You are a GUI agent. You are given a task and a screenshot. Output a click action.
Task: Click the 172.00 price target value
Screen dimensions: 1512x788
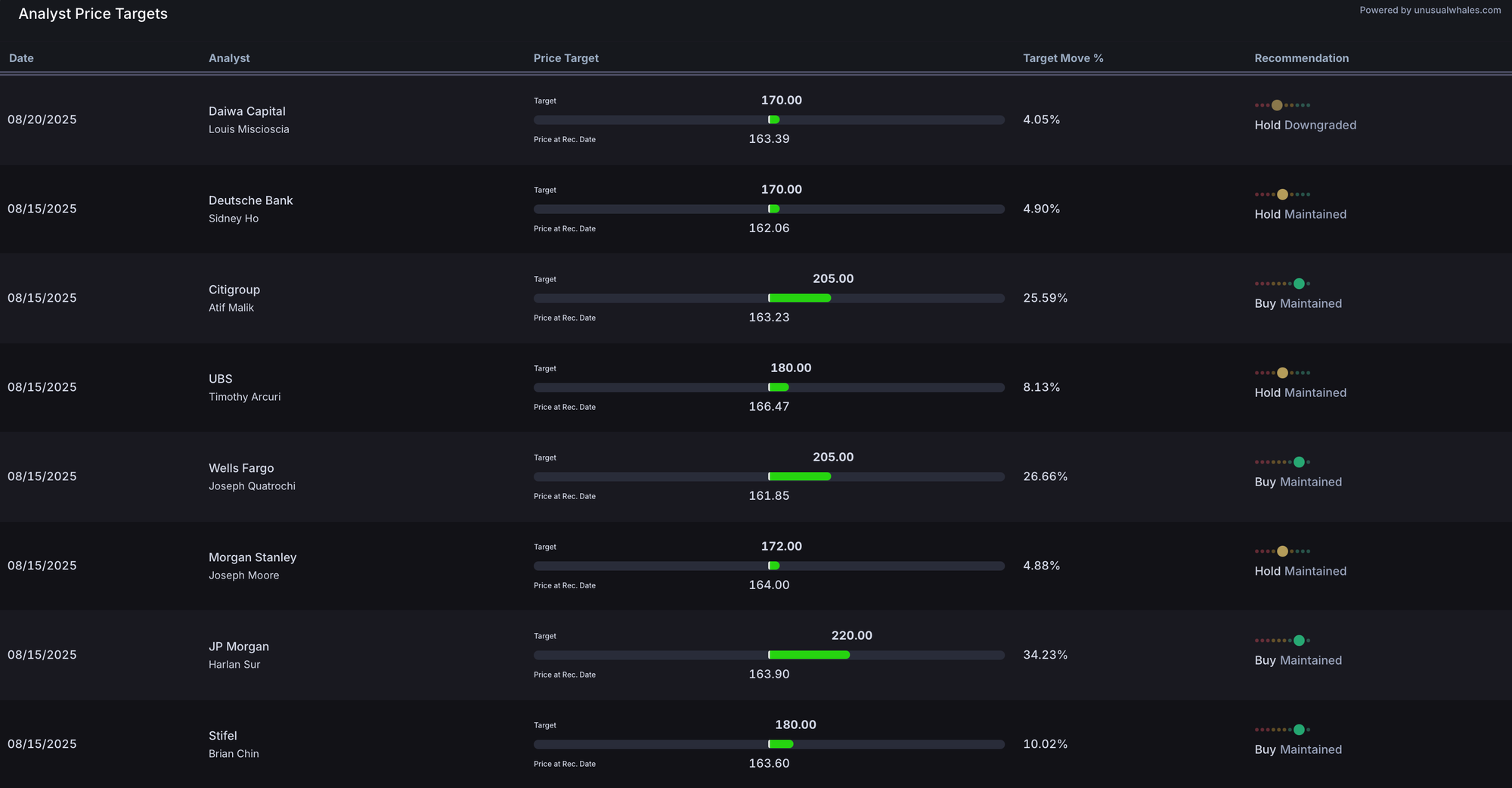(782, 546)
